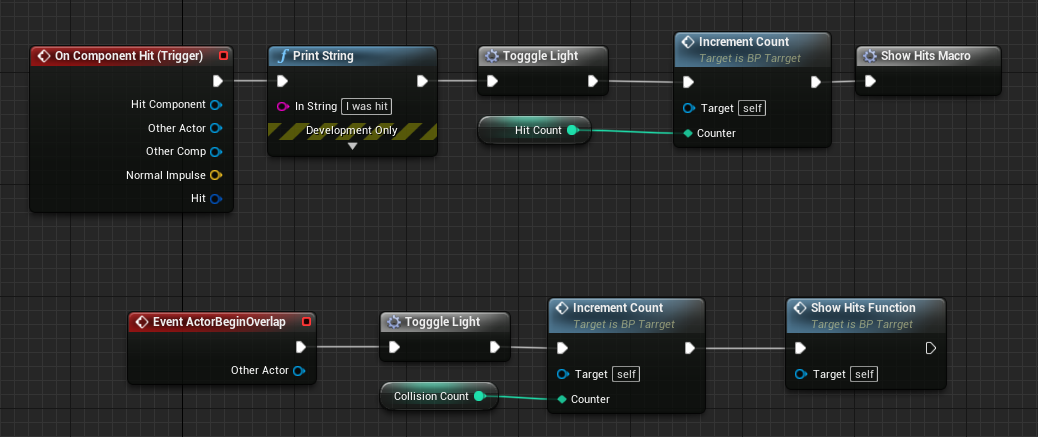The width and height of the screenshot is (1038, 437).
Task: Click Show Hits Macro exec input pin
Action: click(869, 81)
